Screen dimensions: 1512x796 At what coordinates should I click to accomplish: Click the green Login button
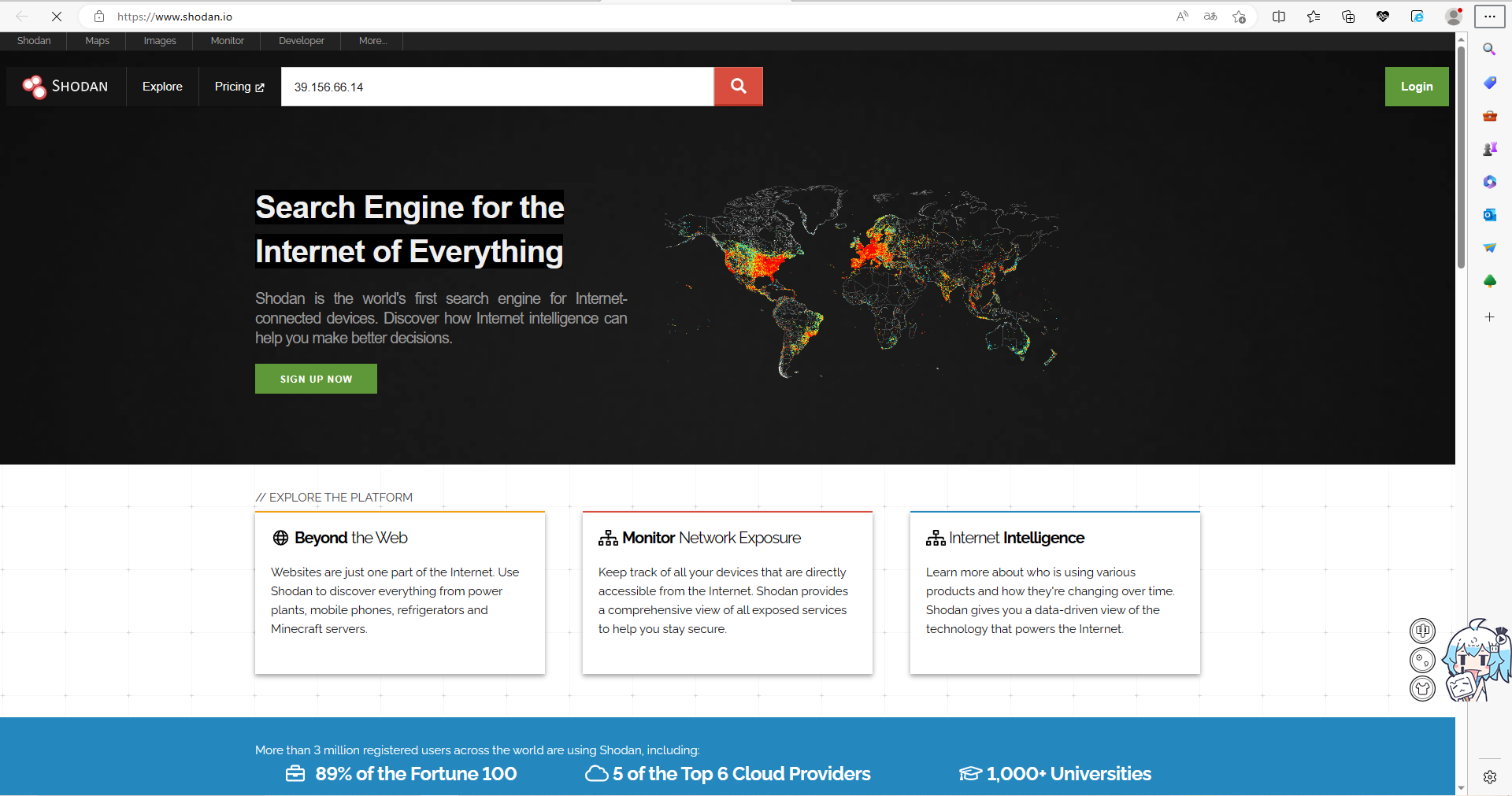tap(1417, 87)
